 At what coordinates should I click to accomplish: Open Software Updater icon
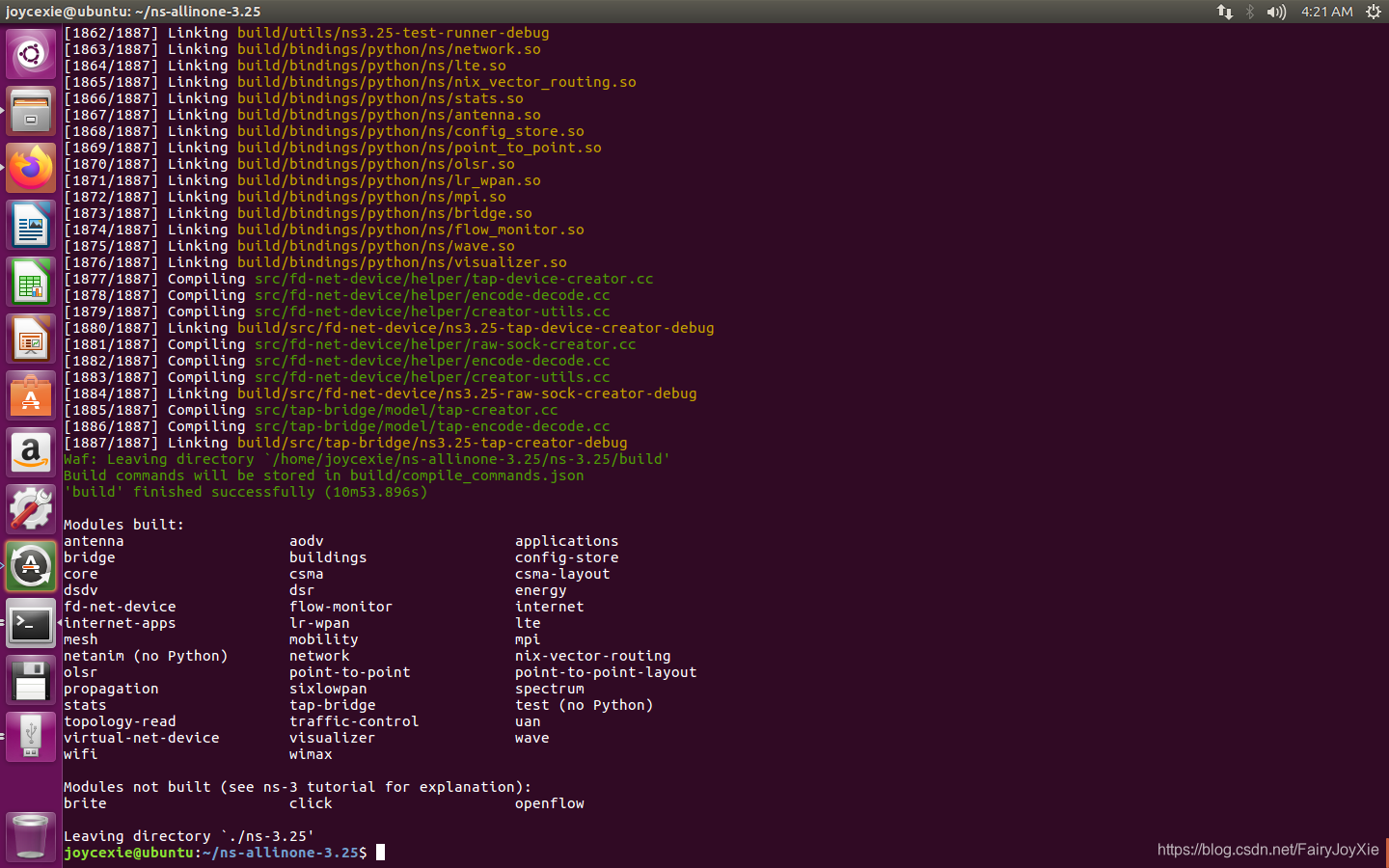[x=31, y=566]
